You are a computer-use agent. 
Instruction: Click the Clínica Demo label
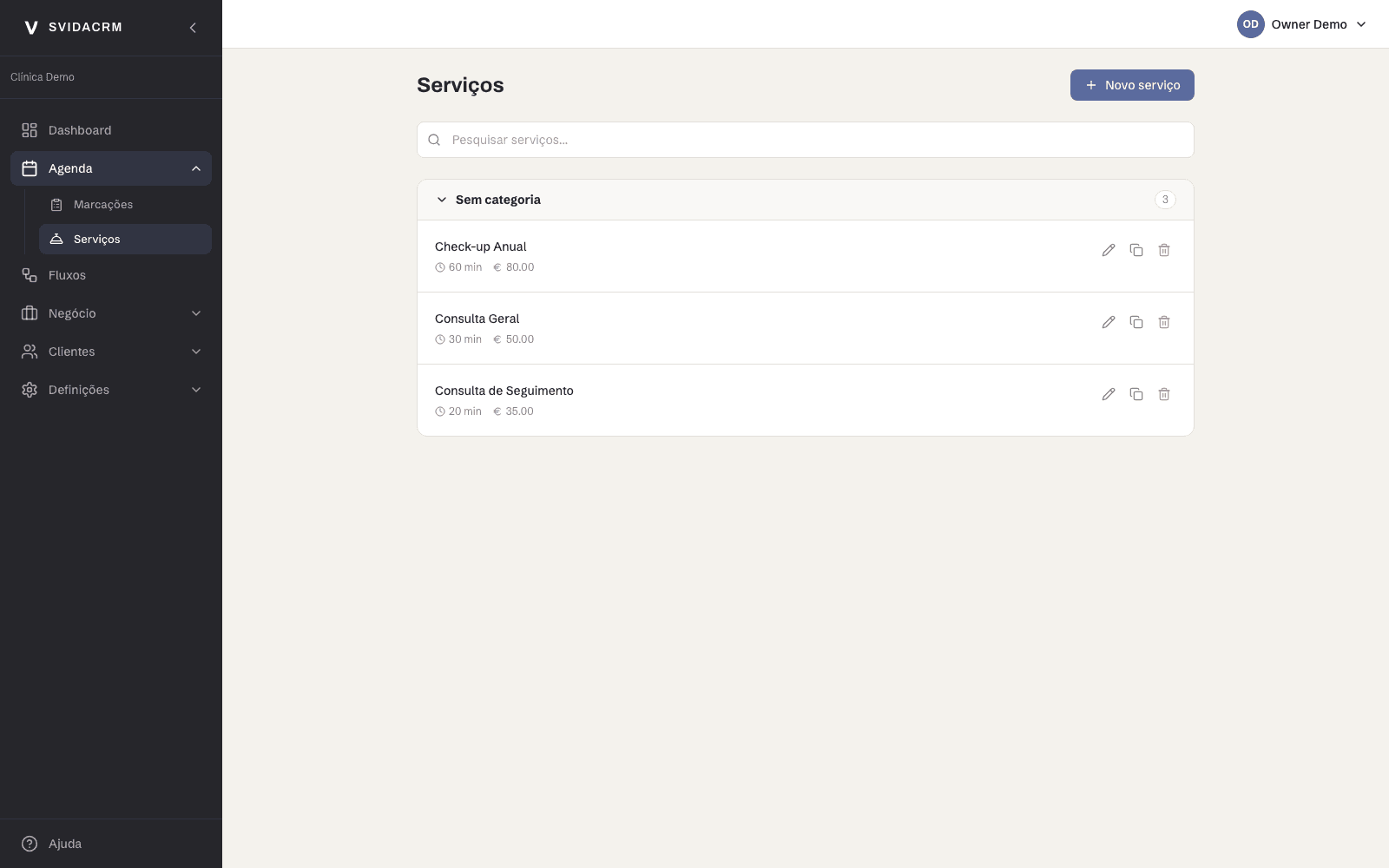click(43, 77)
